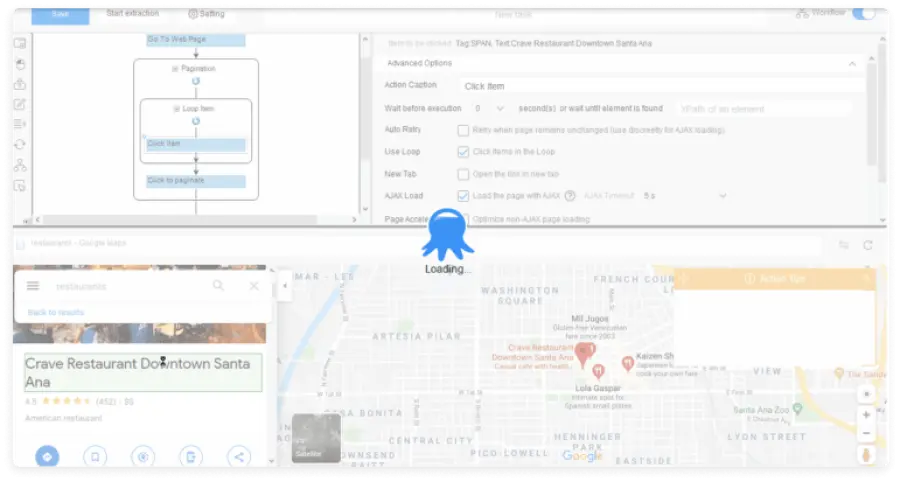
Task: Open Setting in the top bar
Action: coord(207,14)
